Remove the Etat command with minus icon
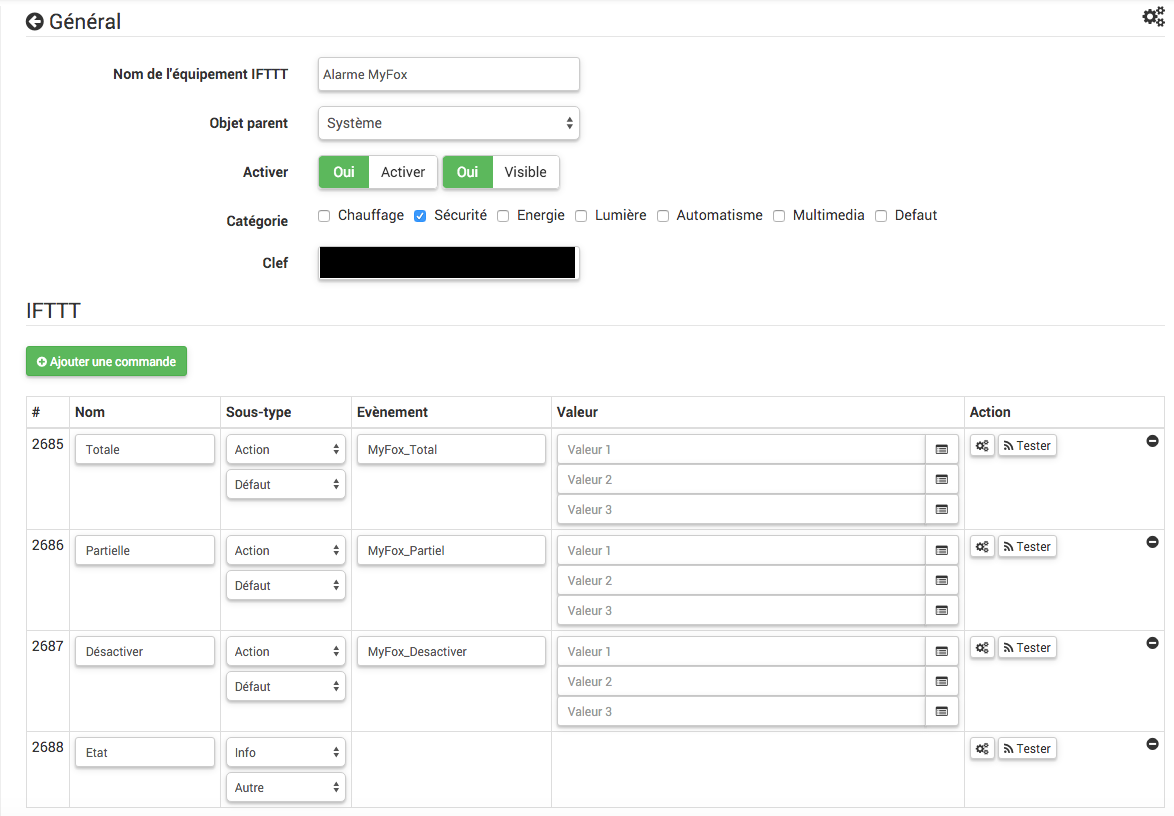The width and height of the screenshot is (1174, 816). pos(1152,744)
